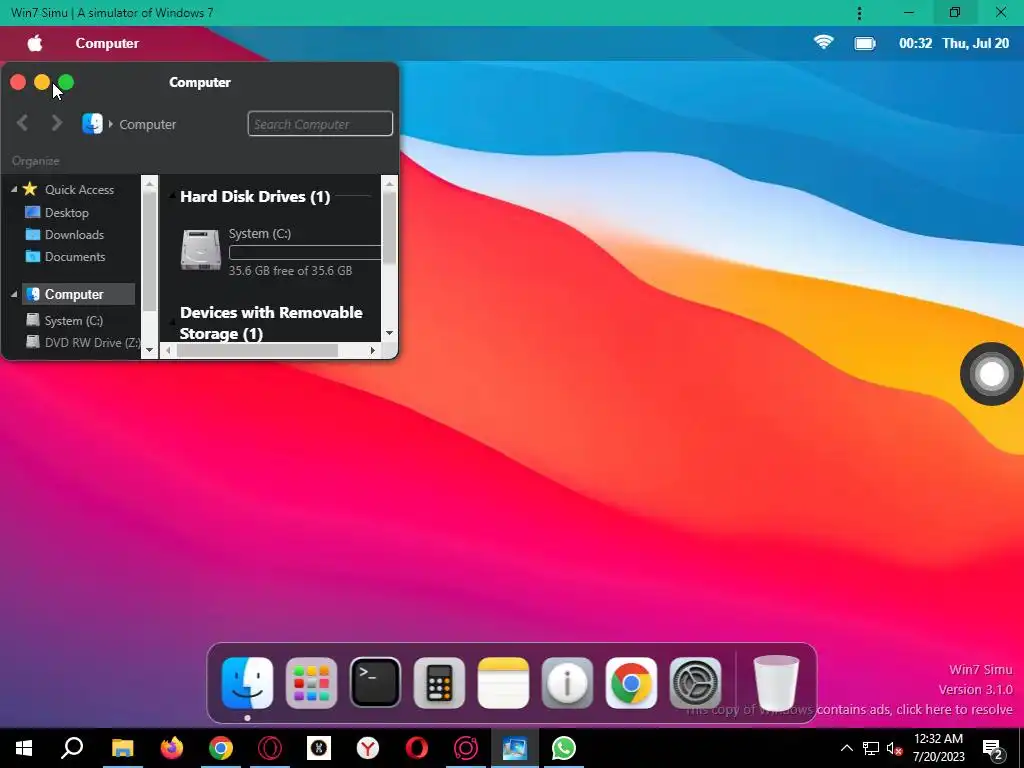
Task: Select Desktop in Quick Access
Action: point(67,213)
